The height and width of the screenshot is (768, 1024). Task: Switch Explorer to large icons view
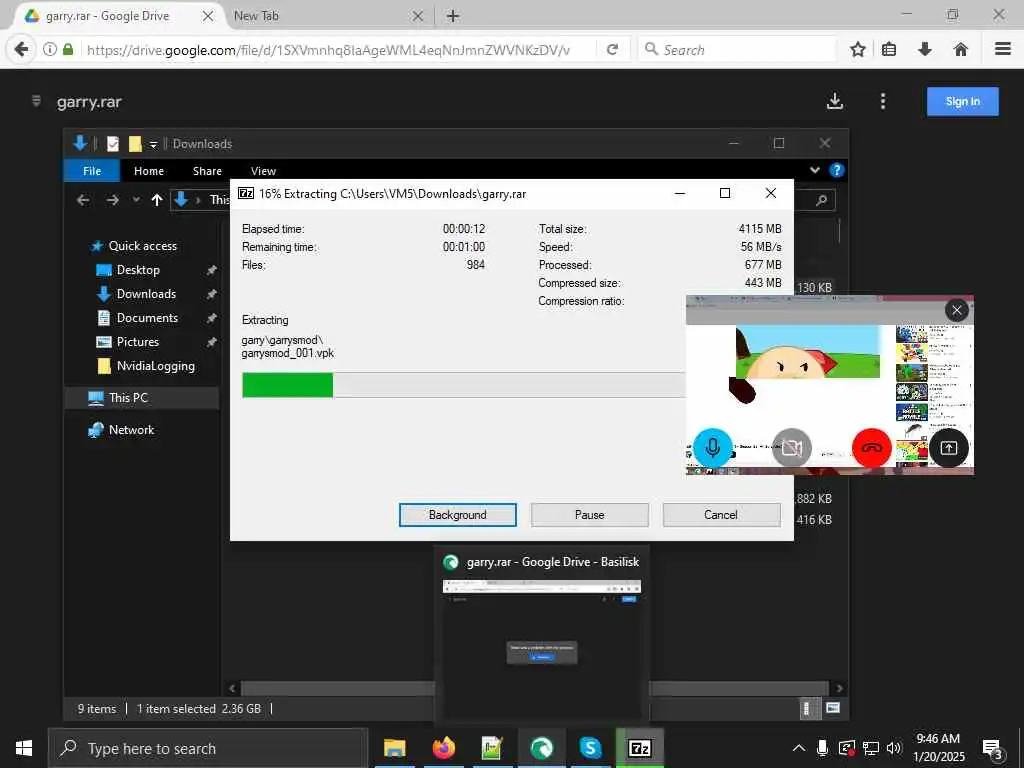coord(833,708)
